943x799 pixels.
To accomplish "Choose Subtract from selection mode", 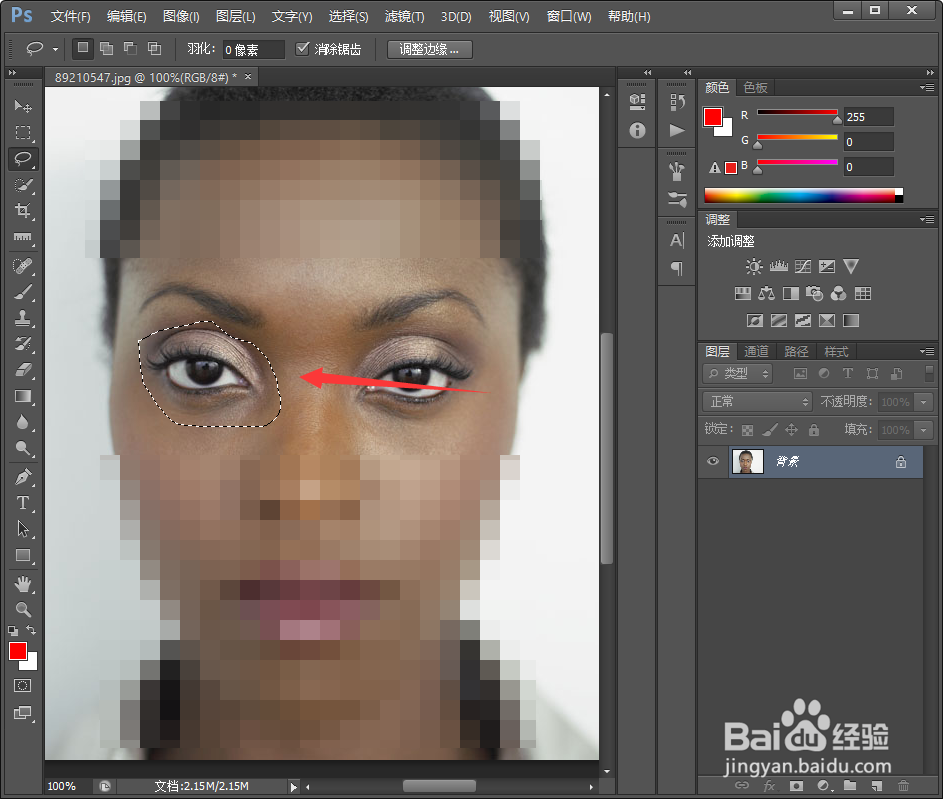I will pos(131,48).
